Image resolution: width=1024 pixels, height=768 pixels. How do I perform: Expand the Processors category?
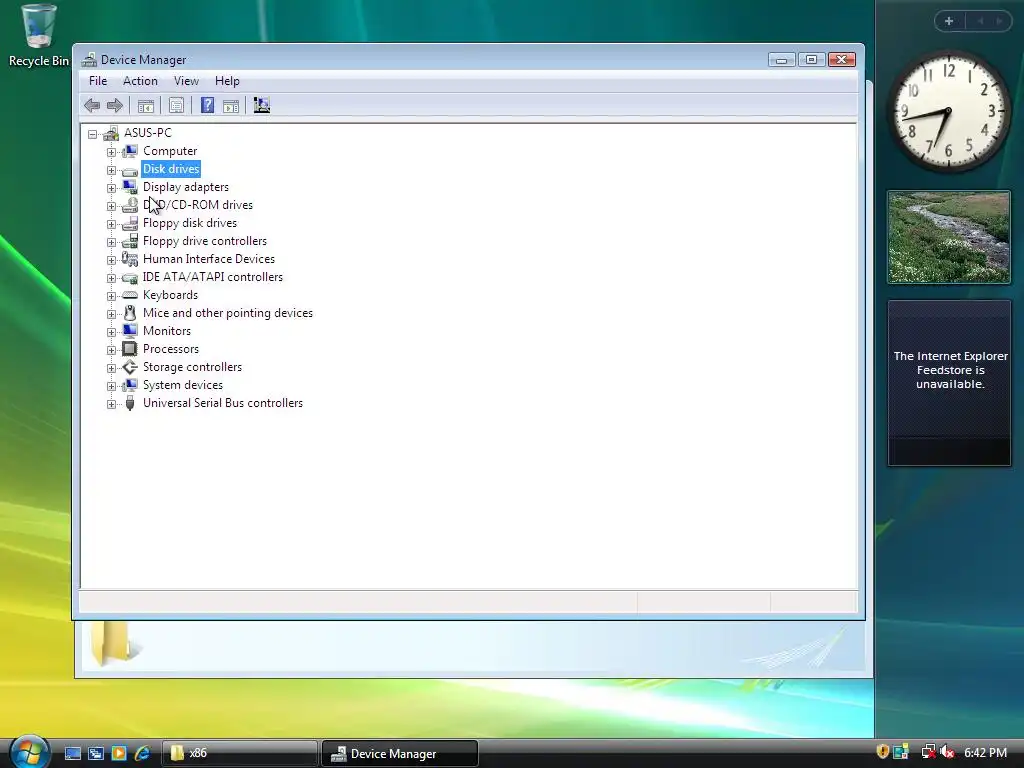coord(112,350)
